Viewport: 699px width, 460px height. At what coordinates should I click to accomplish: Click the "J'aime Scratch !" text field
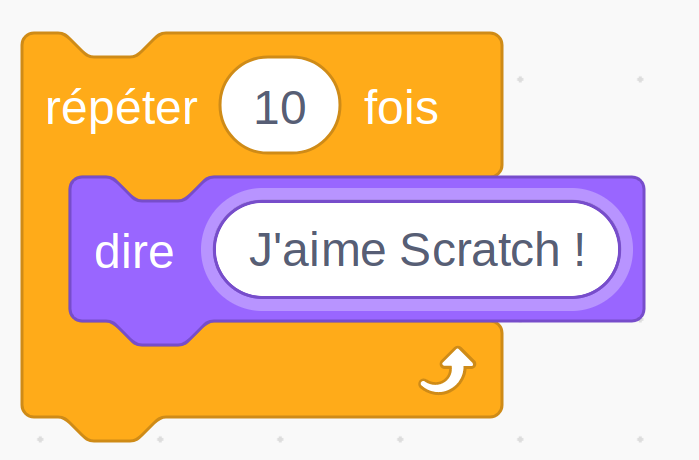(x=416, y=249)
